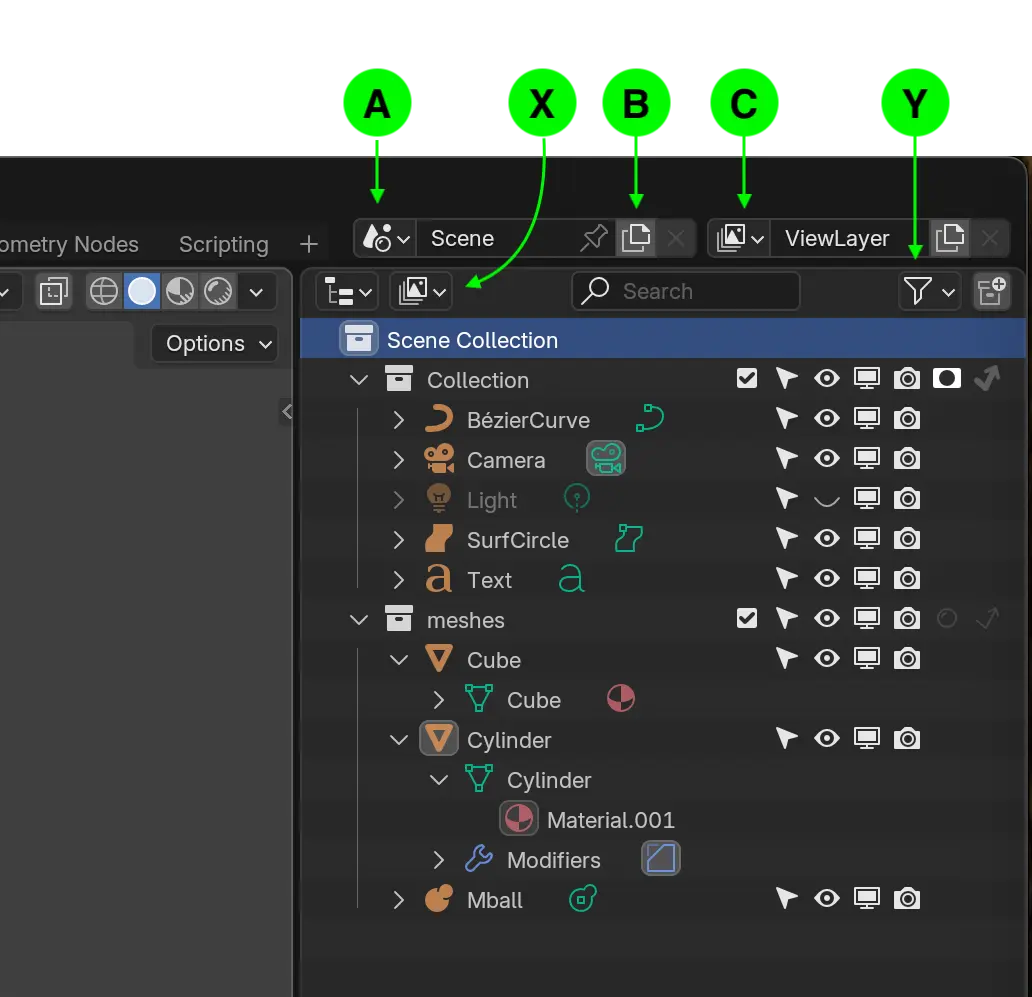1032x997 pixels.
Task: Collapse the meshes collection
Action: coord(359,620)
